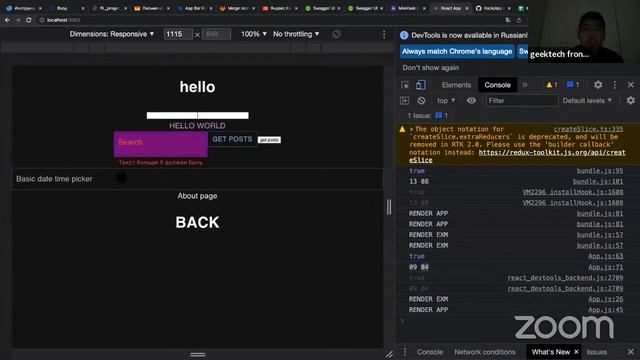
Task: Open the top JavaScript context dropdown
Action: pos(446,100)
